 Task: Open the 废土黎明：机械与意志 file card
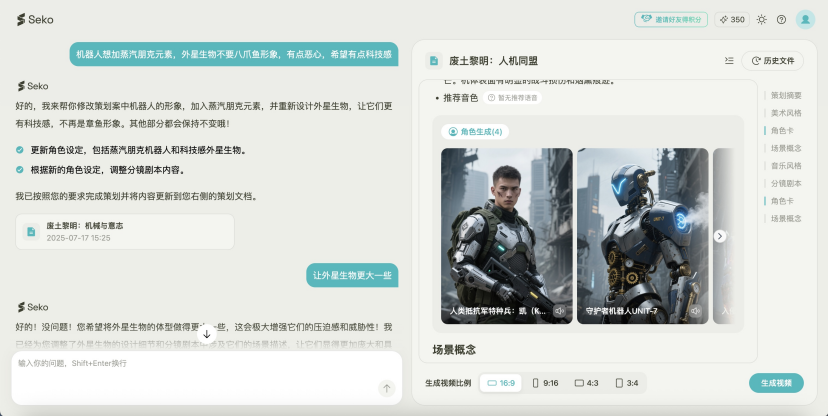(125, 231)
